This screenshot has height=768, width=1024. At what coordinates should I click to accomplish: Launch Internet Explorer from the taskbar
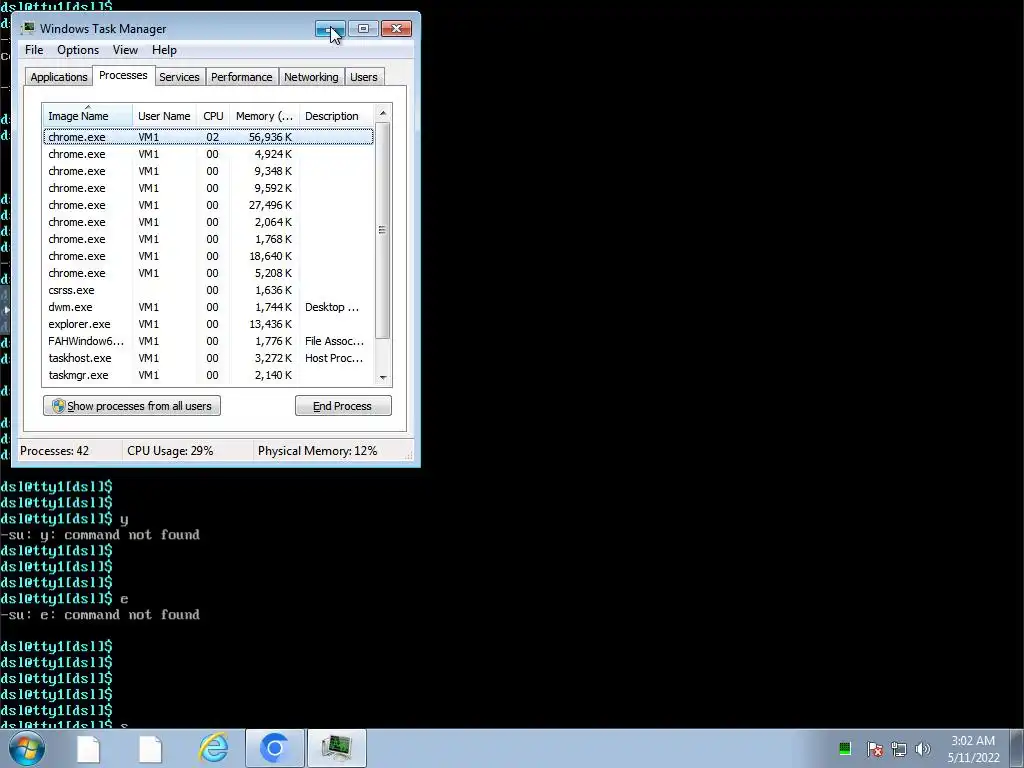214,748
